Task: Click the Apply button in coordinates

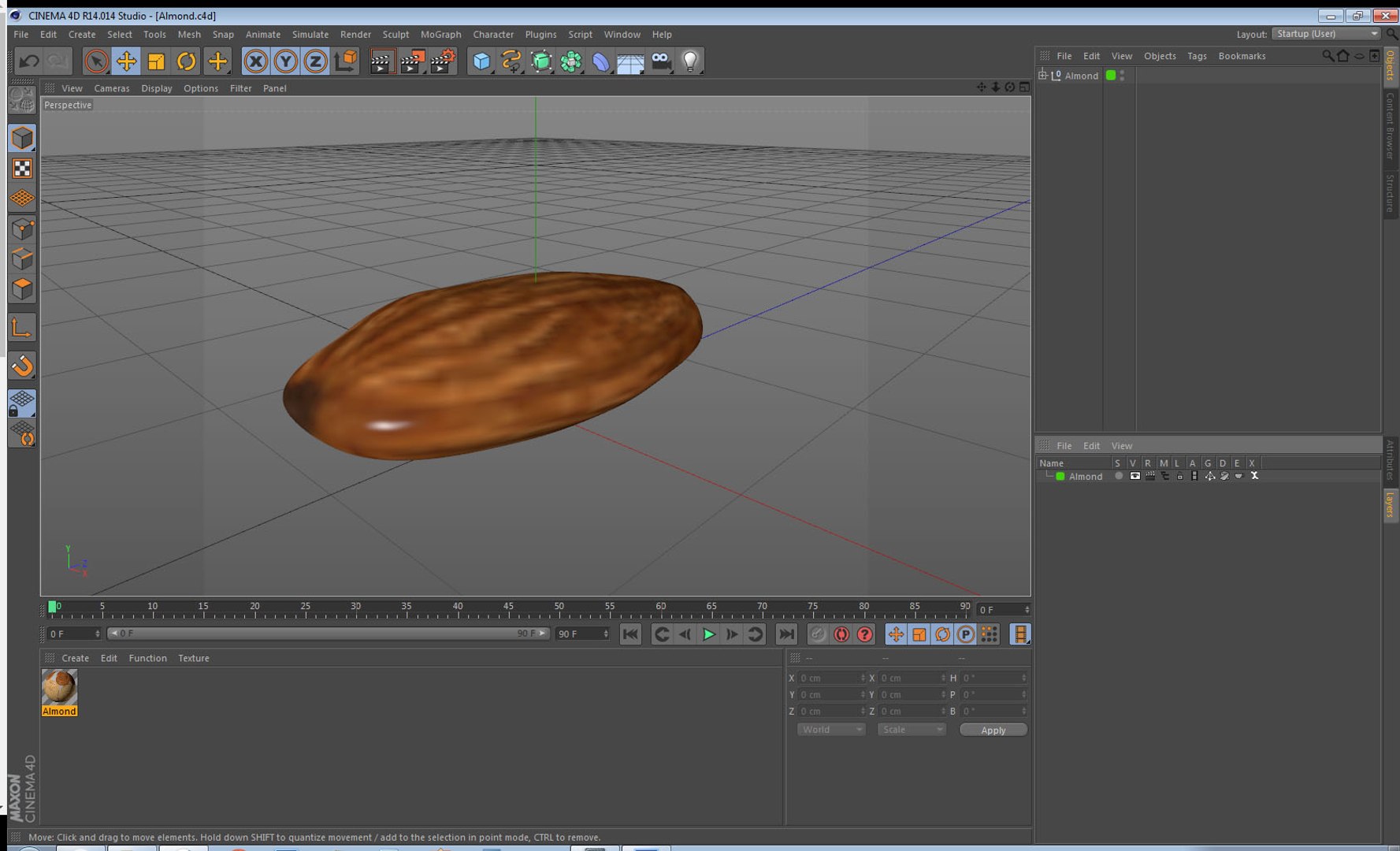Action: (x=993, y=730)
